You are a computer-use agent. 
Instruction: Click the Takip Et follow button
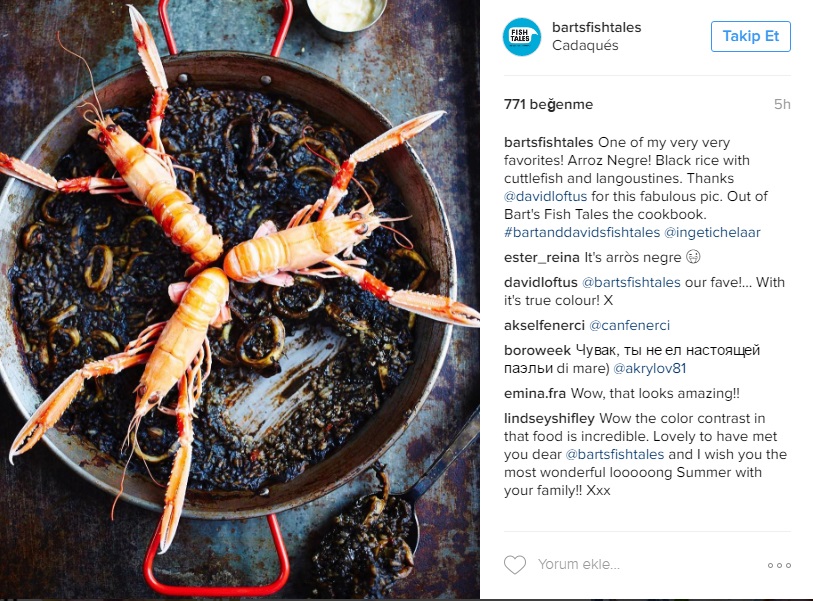pos(751,36)
